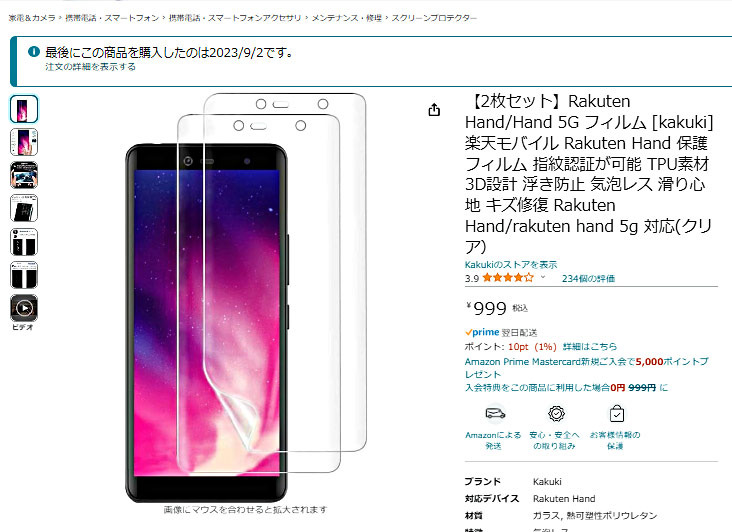Click the star rating icons
Image resolution: width=732 pixels, height=532 pixels.
(508, 278)
